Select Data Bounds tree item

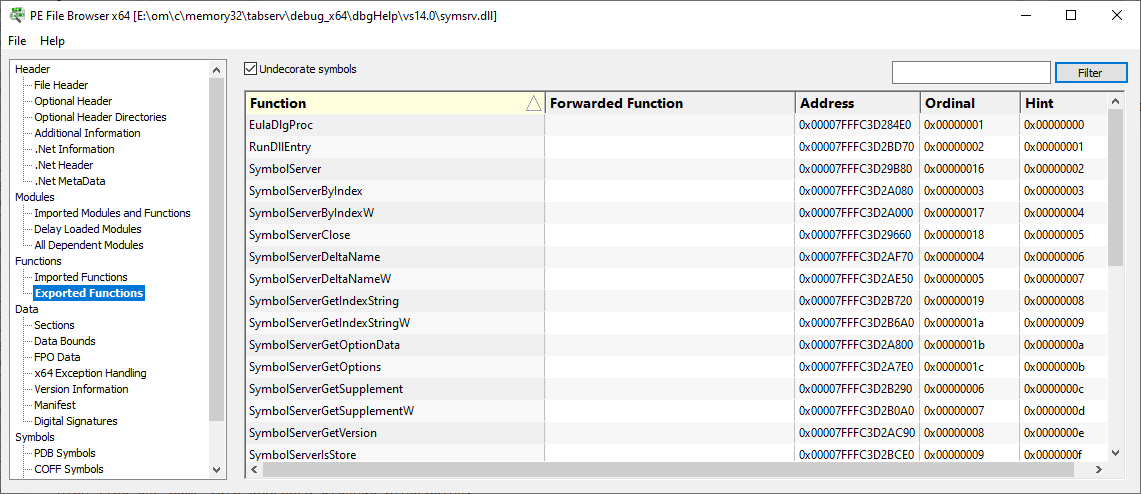pos(65,341)
